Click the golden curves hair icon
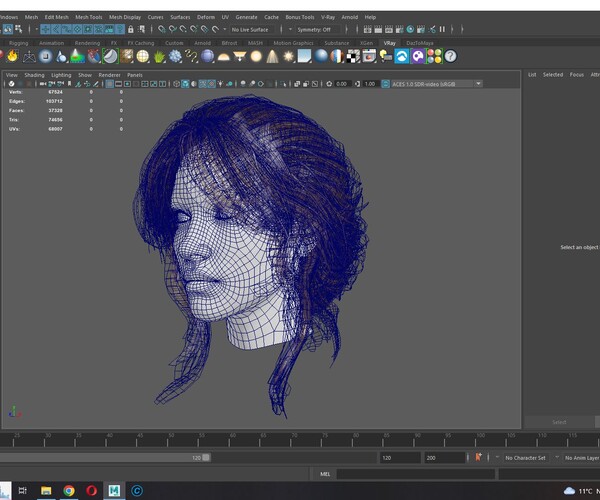600x500 pixels. 191,57
